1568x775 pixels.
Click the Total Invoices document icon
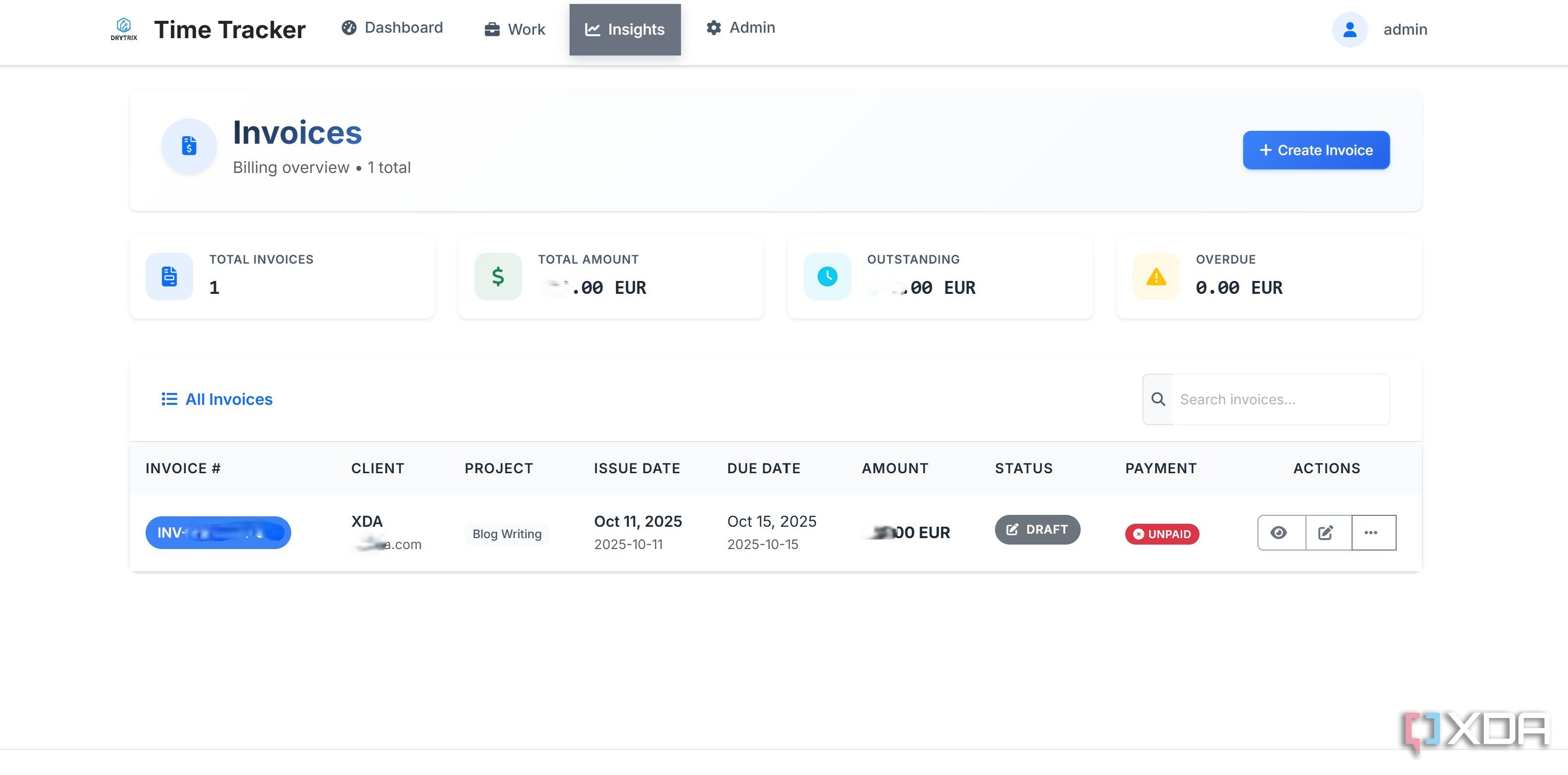[x=169, y=277]
